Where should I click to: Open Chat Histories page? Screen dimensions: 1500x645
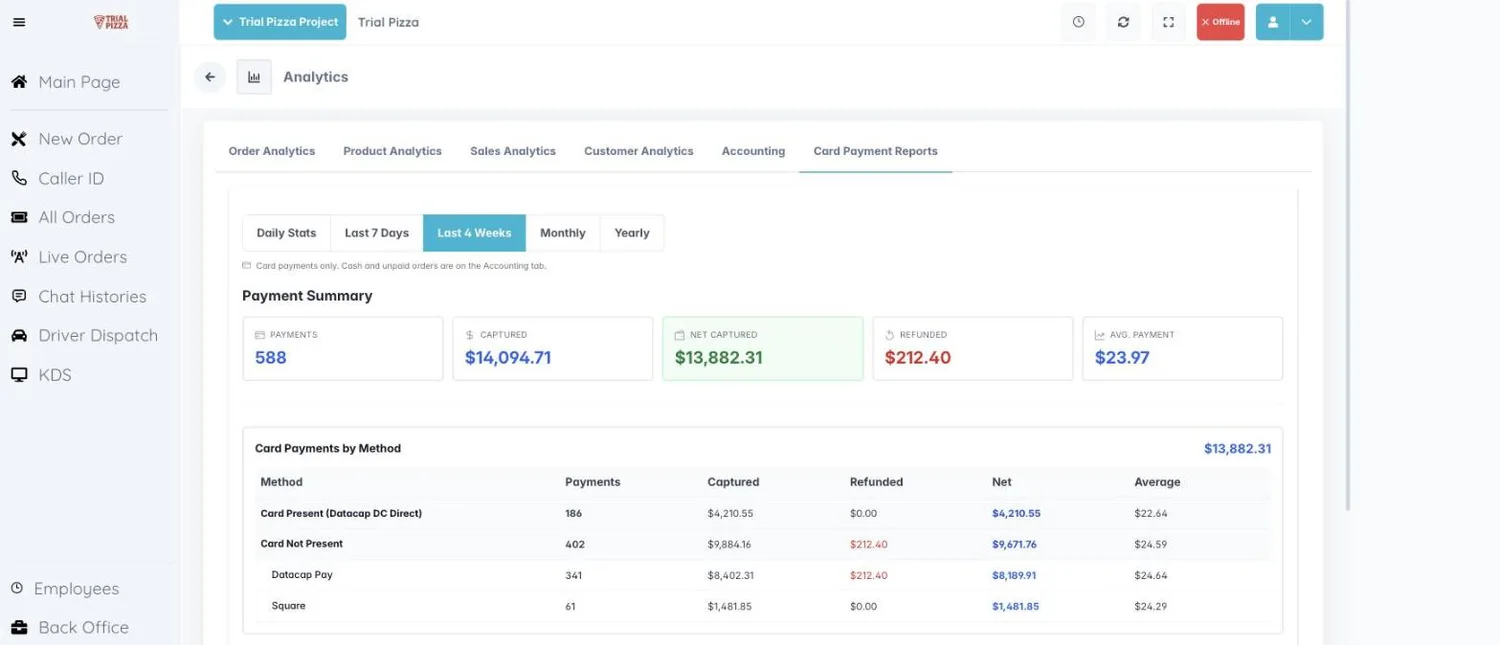pyautogui.click(x=92, y=296)
